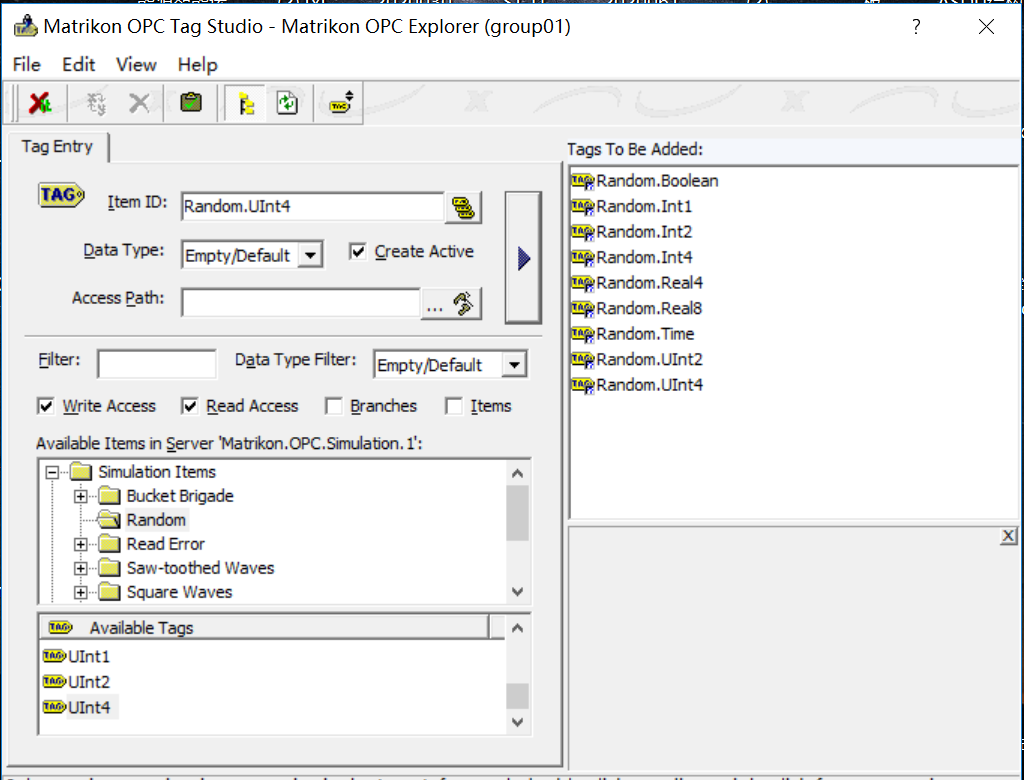The height and width of the screenshot is (780, 1024).
Task: Expand the Square Waves node
Action: (x=80, y=593)
